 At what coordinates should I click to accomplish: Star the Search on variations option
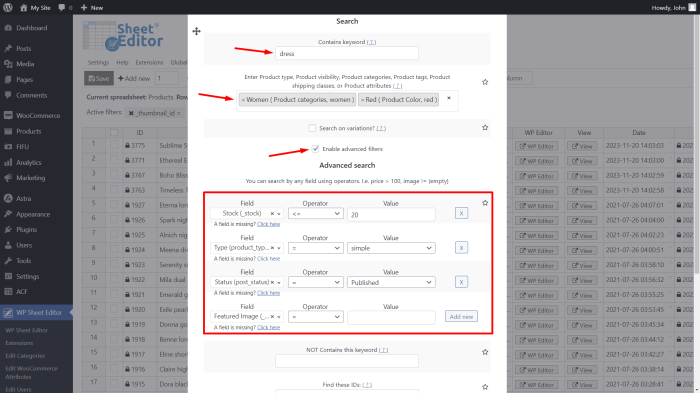tap(485, 128)
